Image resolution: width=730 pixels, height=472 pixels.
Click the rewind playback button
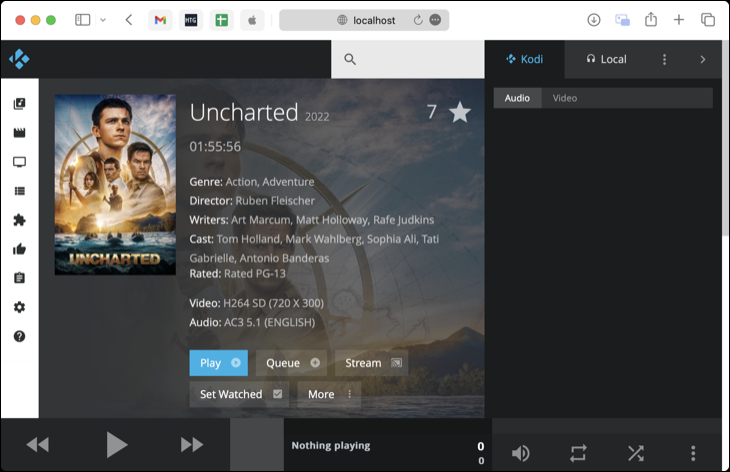[x=38, y=445]
